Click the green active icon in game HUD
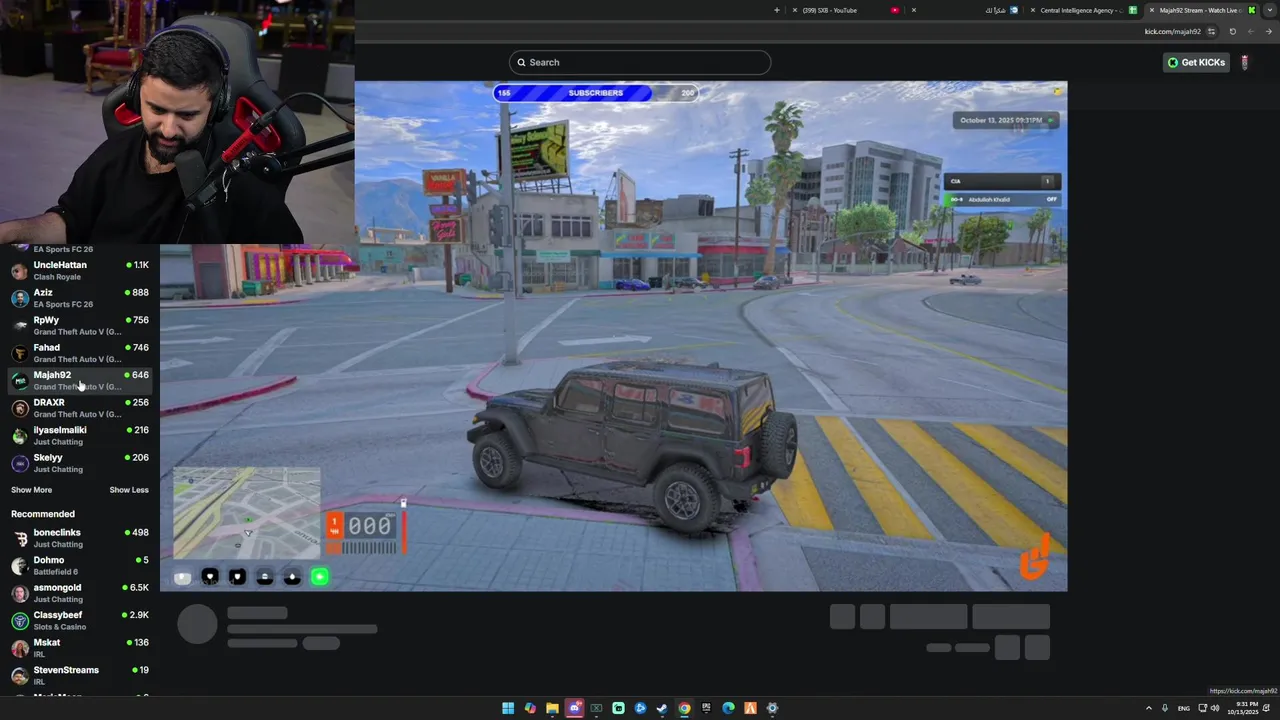This screenshot has height=720, width=1280. point(320,577)
